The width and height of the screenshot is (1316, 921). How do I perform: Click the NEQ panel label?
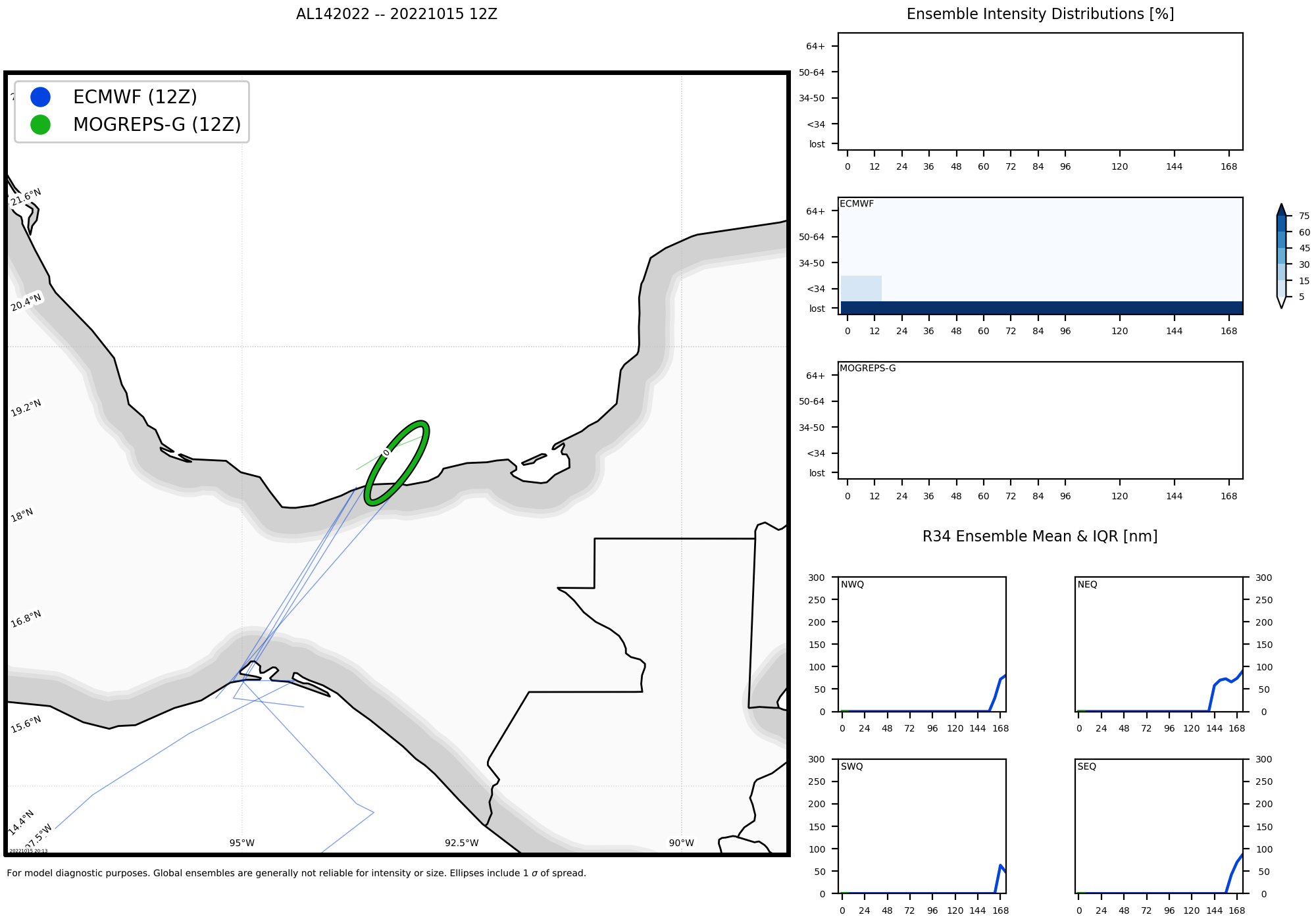[1087, 584]
